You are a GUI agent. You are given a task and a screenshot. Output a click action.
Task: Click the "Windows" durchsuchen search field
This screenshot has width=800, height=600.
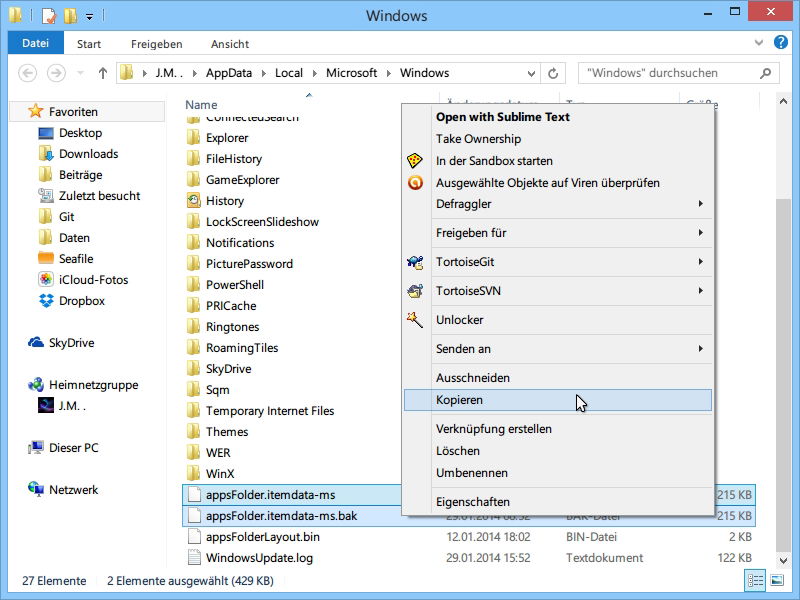(x=679, y=73)
